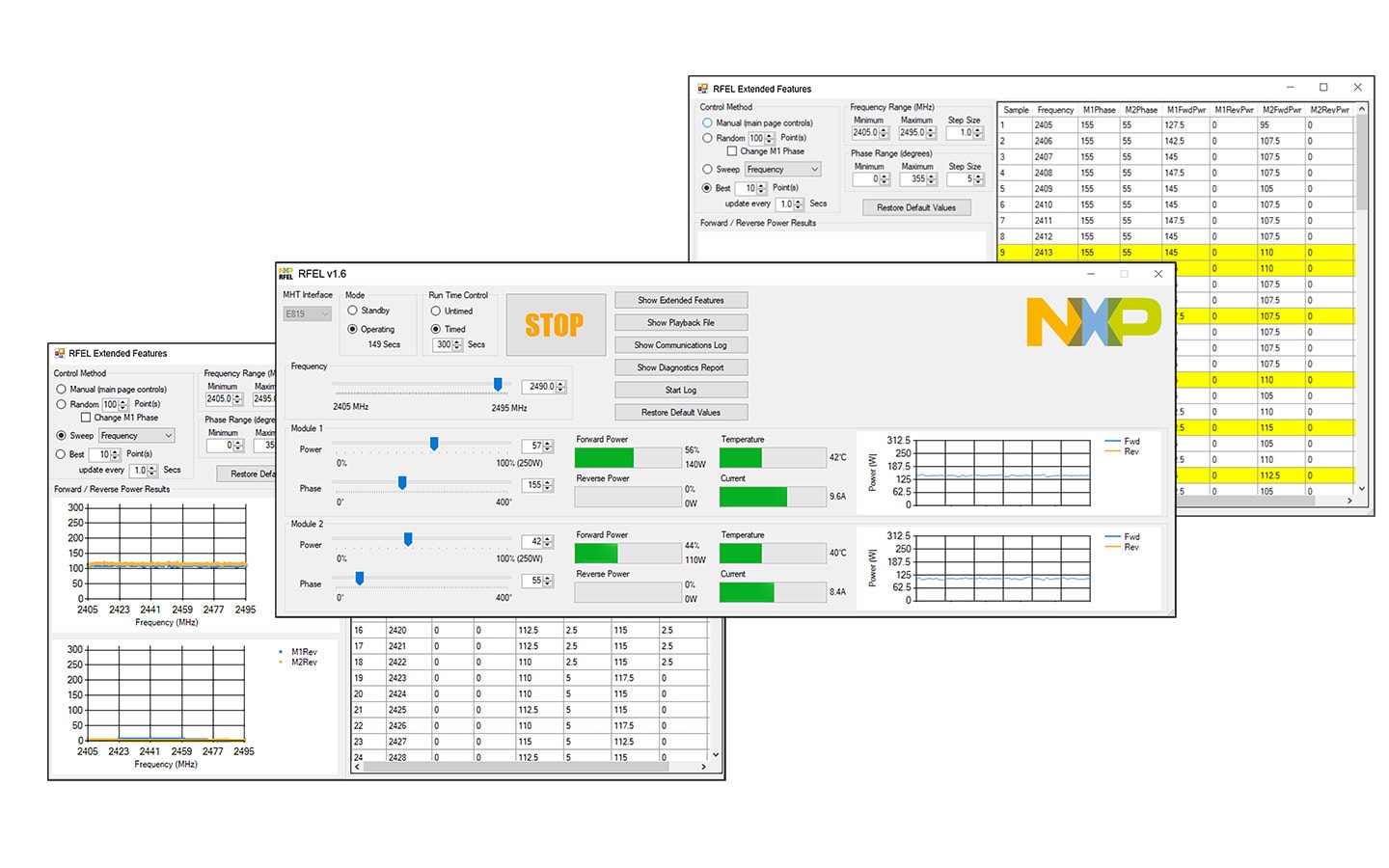Click Restore Default Values in top-right window
The image size is (1389, 868).
[x=915, y=207]
